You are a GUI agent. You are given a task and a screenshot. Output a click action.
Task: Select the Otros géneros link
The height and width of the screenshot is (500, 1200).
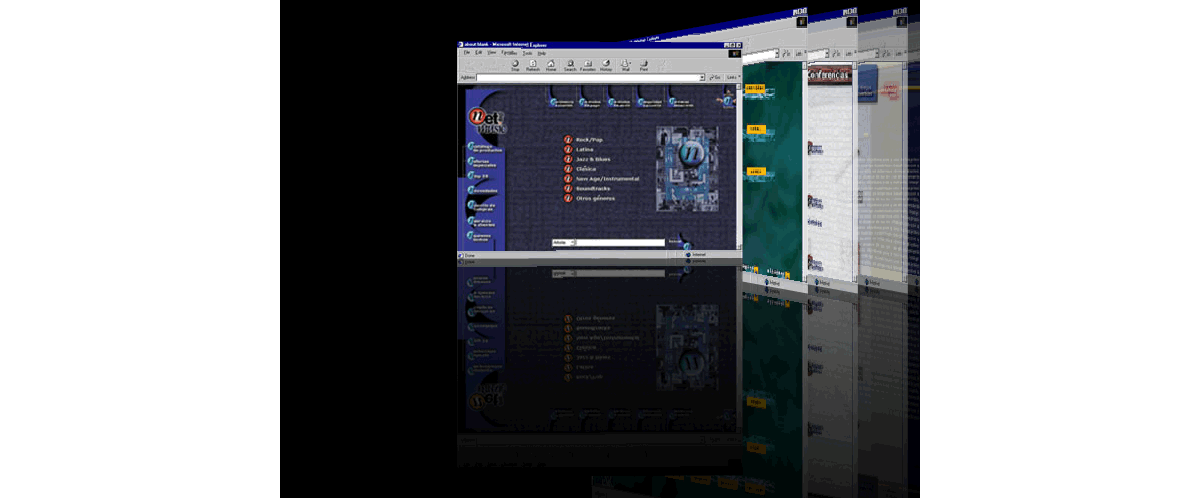[595, 198]
